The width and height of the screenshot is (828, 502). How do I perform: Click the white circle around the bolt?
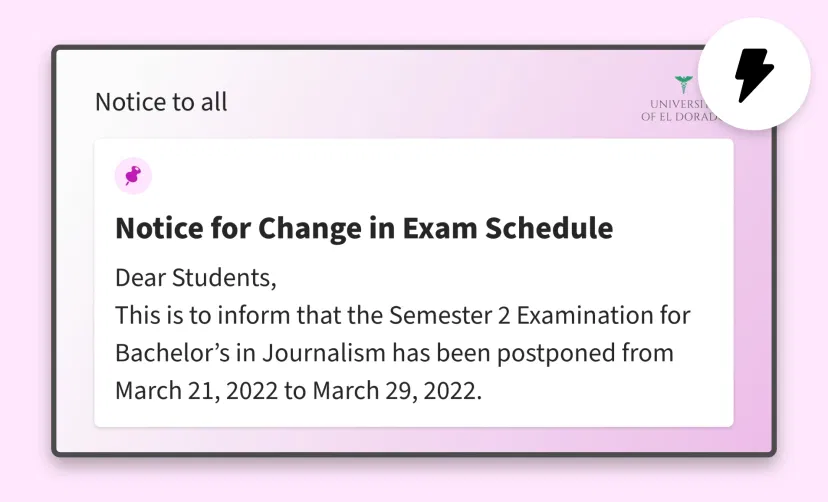[754, 74]
